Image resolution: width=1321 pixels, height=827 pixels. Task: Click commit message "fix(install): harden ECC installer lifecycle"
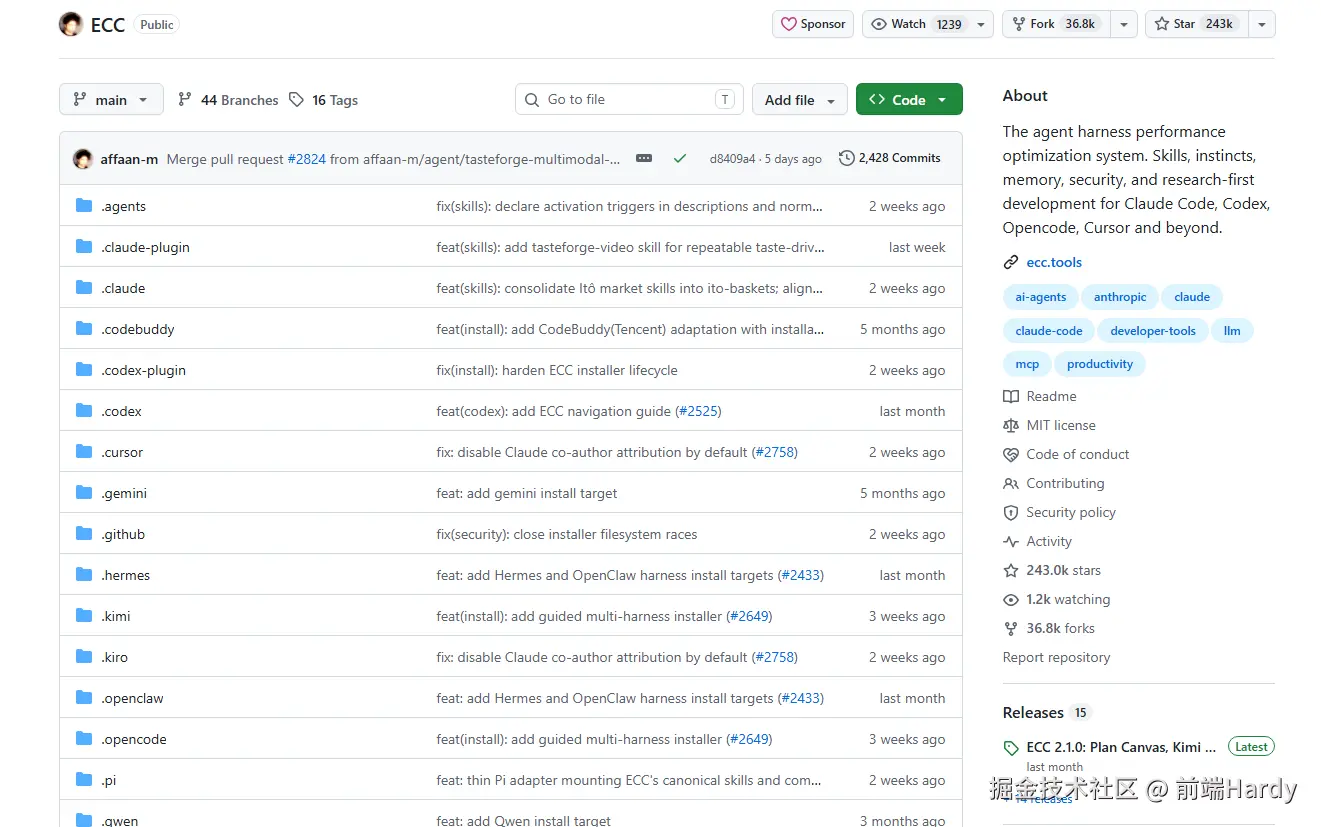coord(557,370)
